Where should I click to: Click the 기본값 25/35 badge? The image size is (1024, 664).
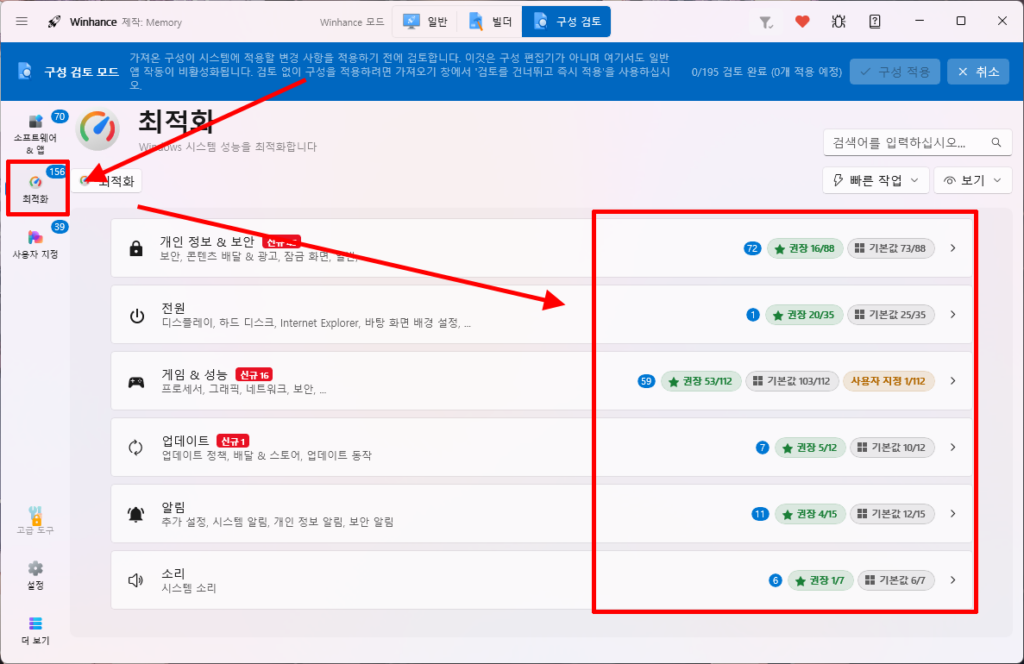(890, 315)
